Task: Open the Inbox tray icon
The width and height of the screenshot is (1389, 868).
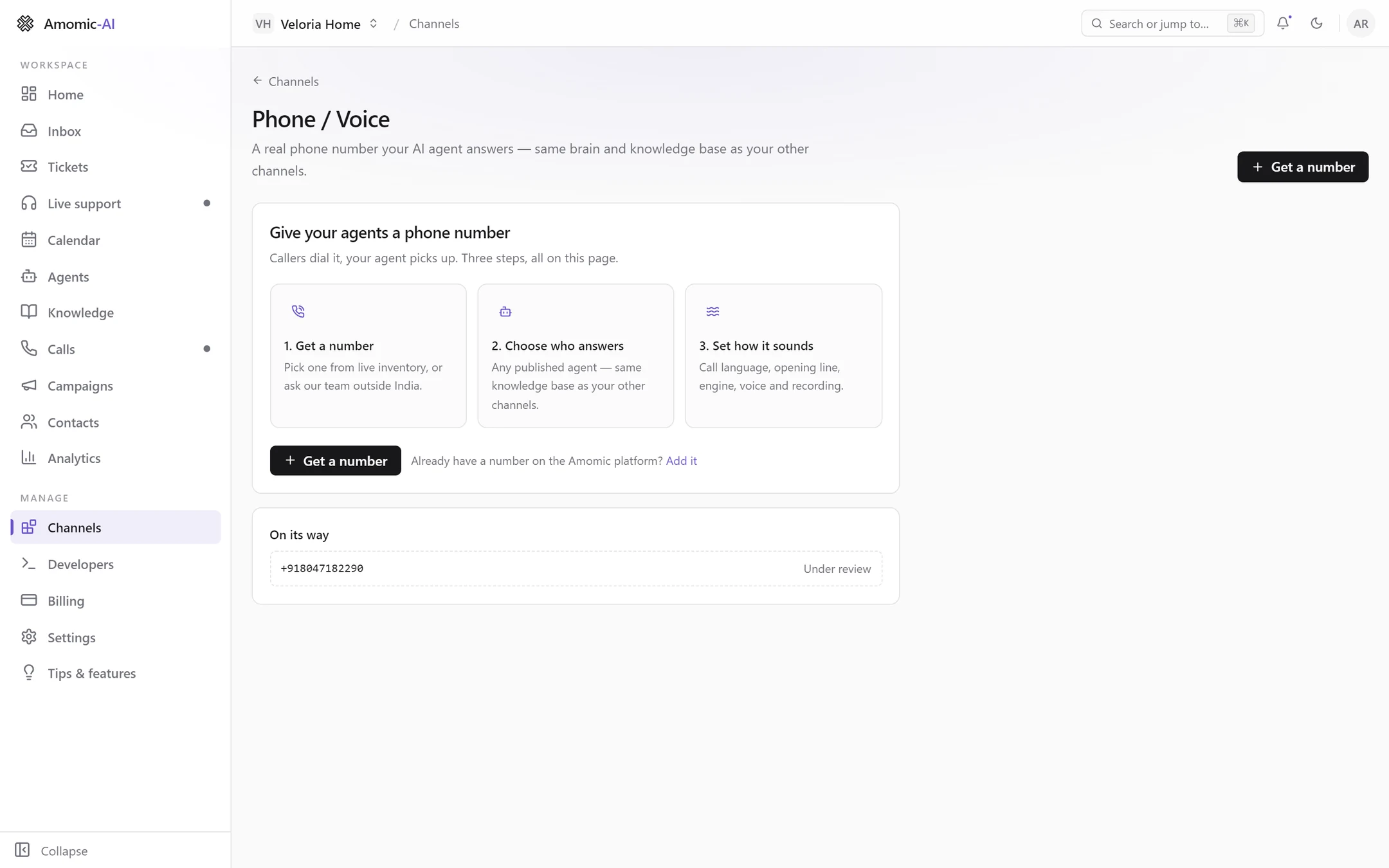Action: click(x=29, y=131)
